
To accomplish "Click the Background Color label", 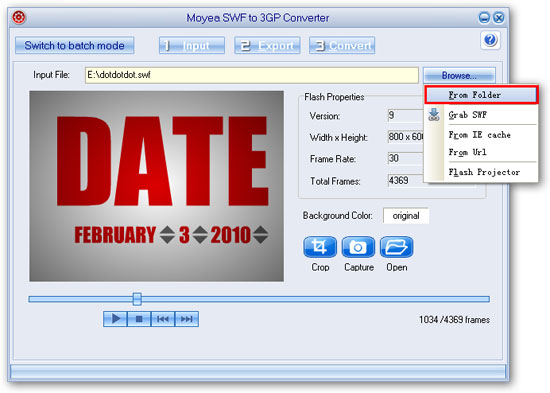I will pos(337,215).
